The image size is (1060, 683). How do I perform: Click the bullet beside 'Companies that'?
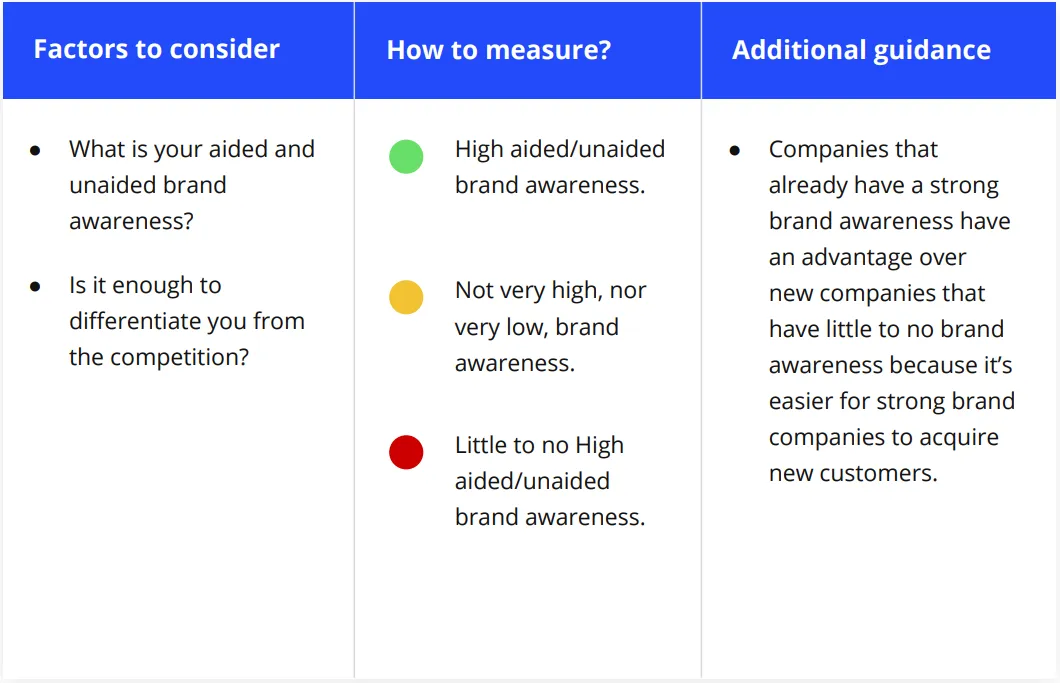735,150
